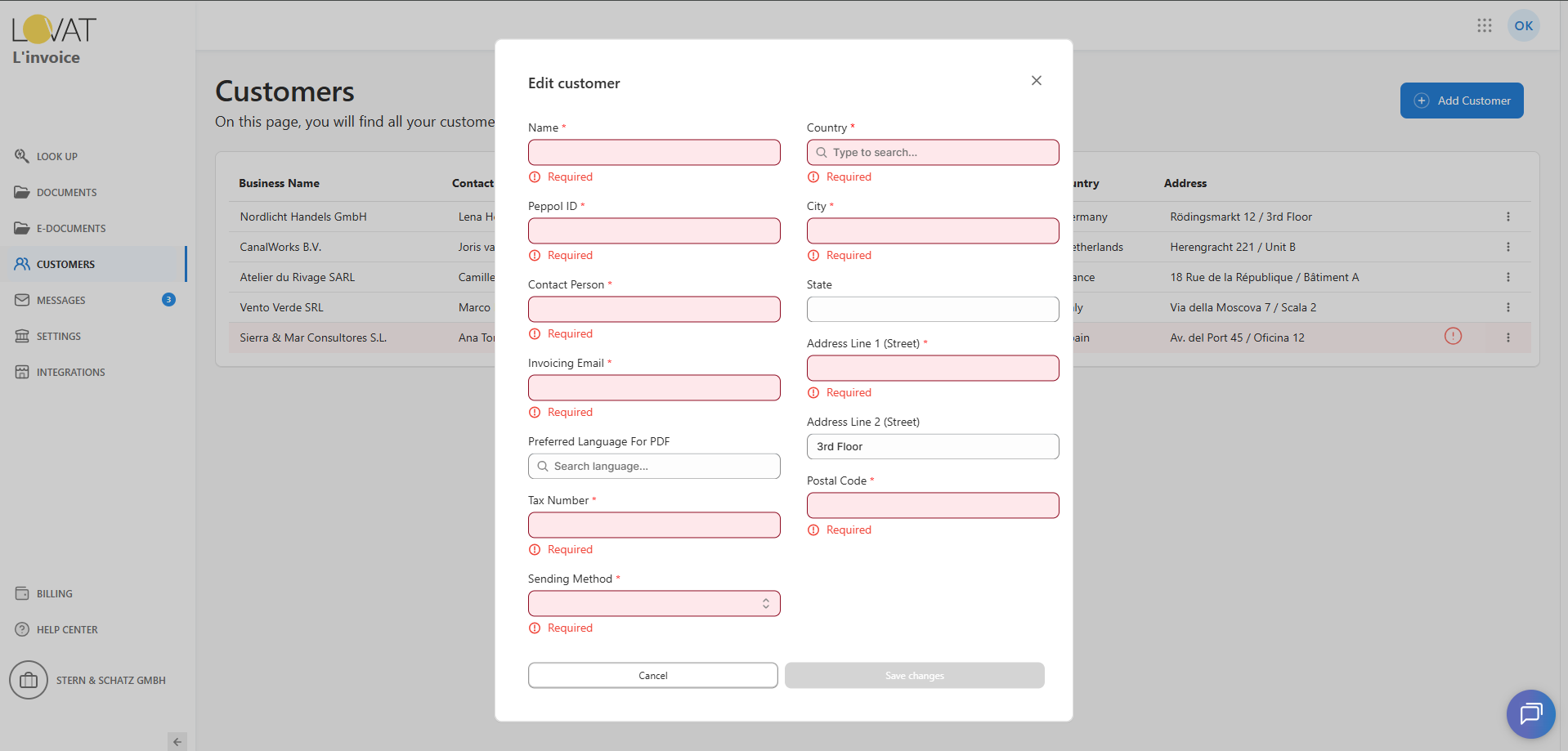Open the Country search dropdown
The image size is (1568, 751).
(x=933, y=152)
